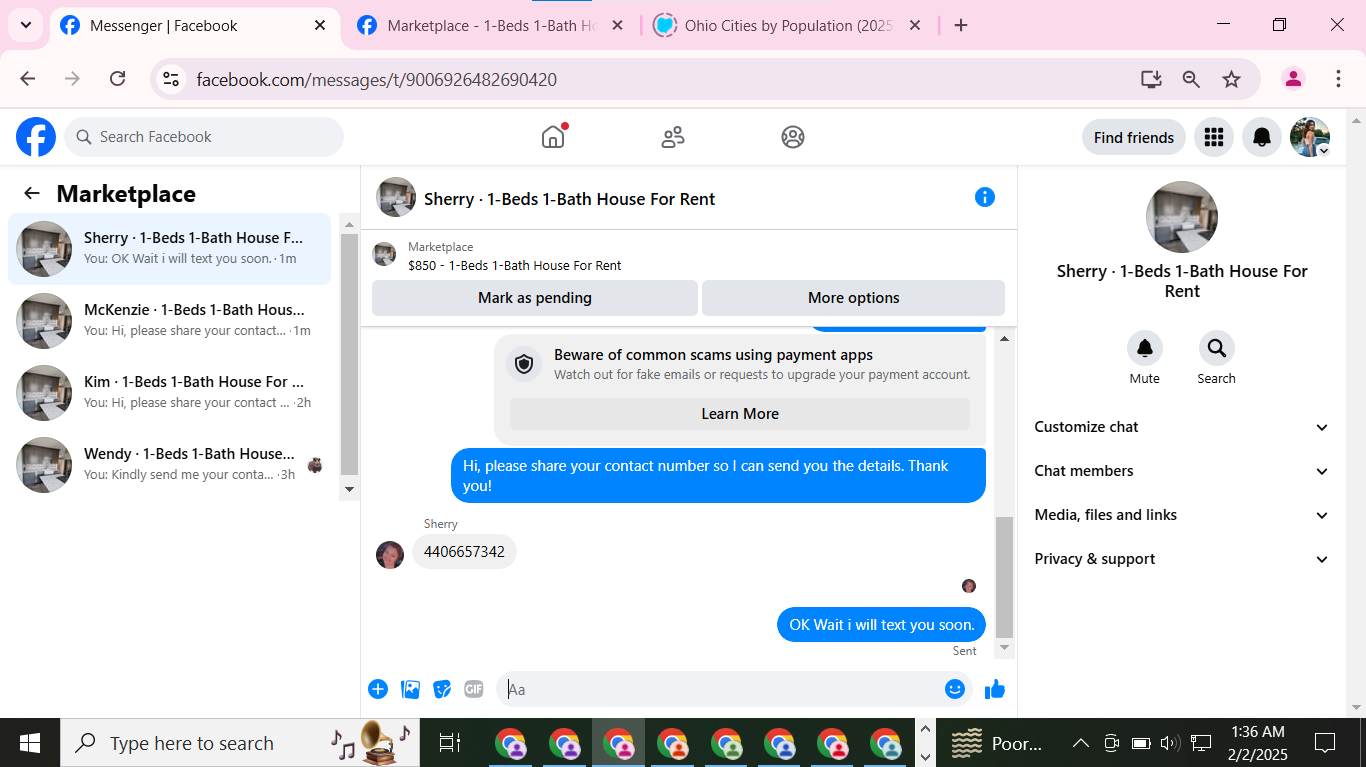Screen dimensions: 1366x767
Task: Open the Sherry conversation in the list
Action: 170,249
